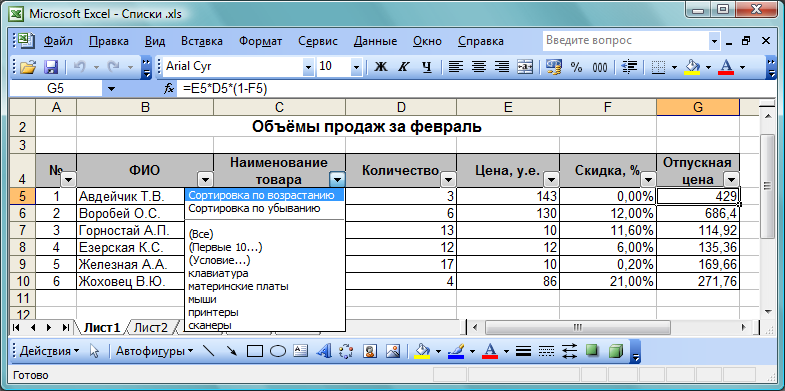Insert a text box from drawing toolbar

click(x=300, y=351)
